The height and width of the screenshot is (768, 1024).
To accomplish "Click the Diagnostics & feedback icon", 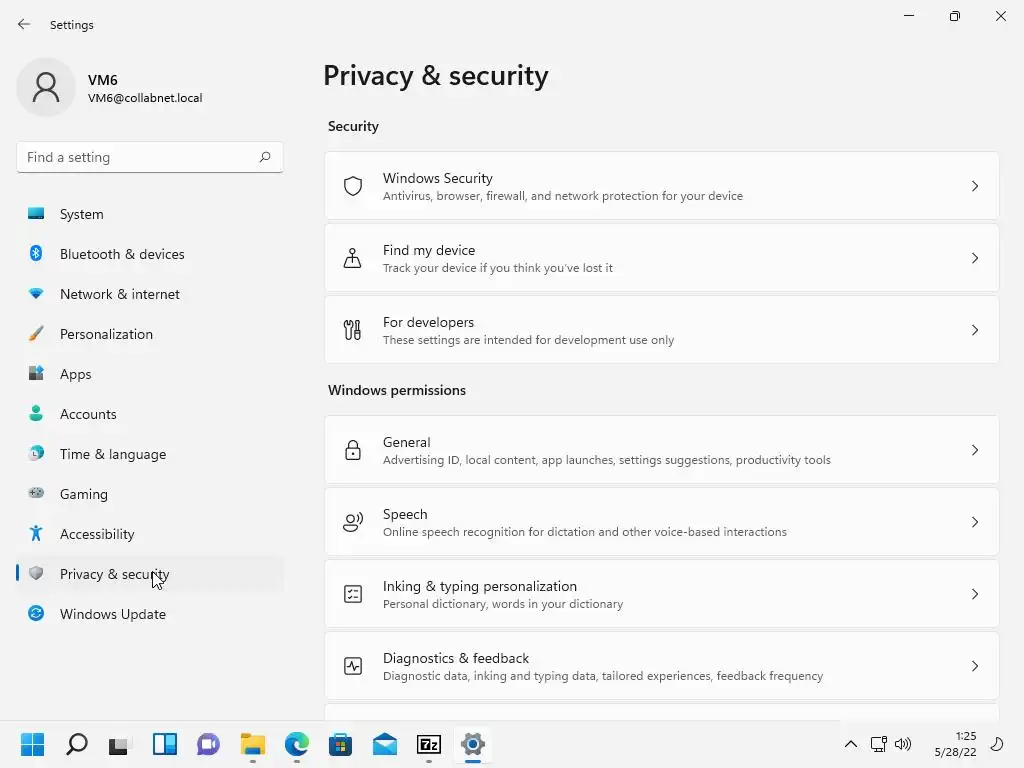I will pos(352,666).
